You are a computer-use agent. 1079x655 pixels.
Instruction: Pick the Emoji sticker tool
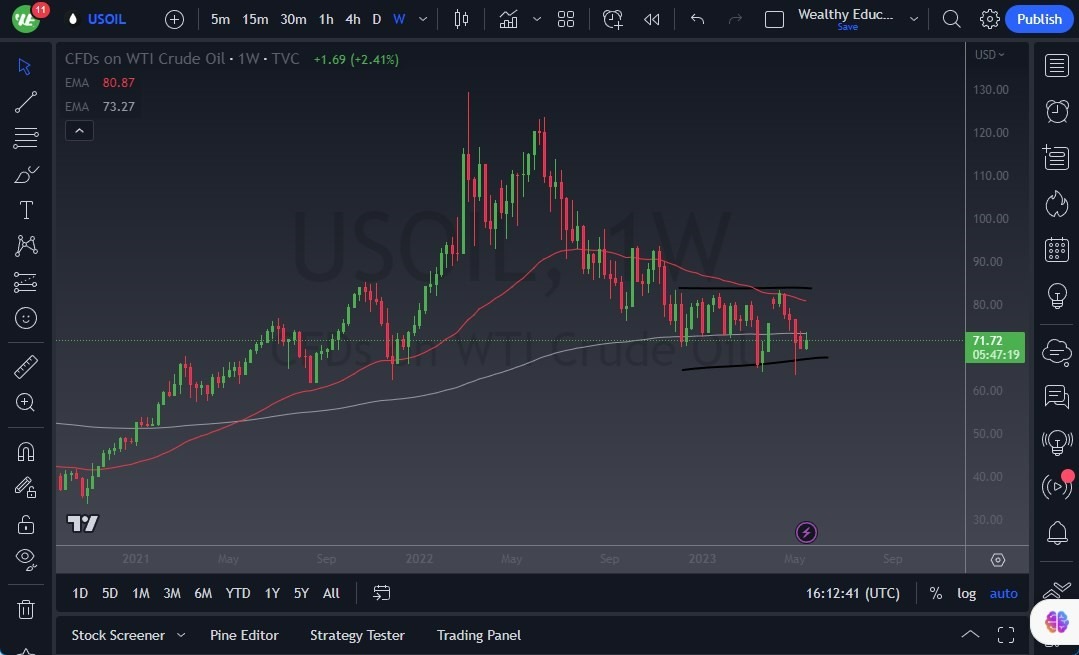(26, 318)
